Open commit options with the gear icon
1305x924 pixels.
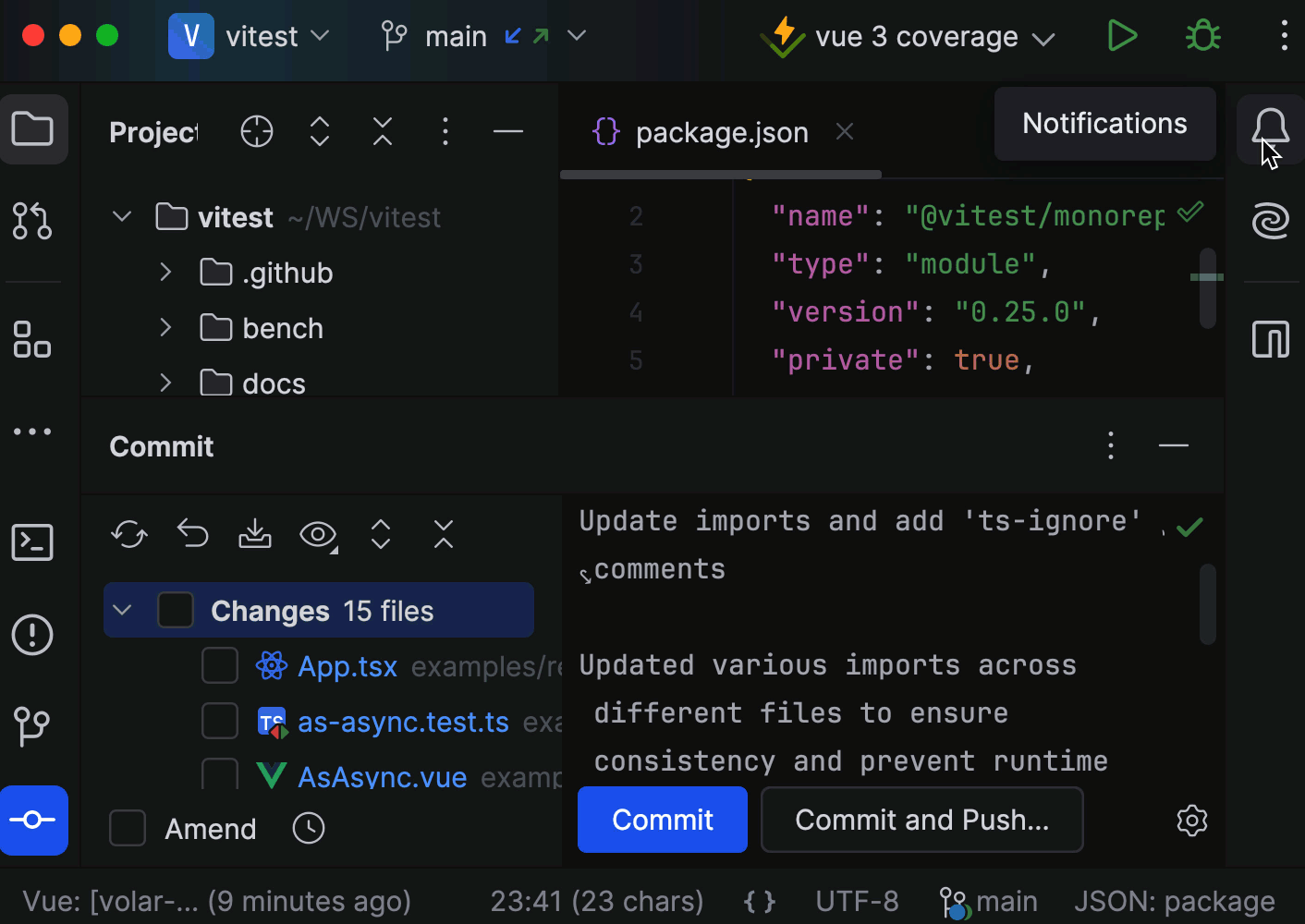click(x=1191, y=820)
